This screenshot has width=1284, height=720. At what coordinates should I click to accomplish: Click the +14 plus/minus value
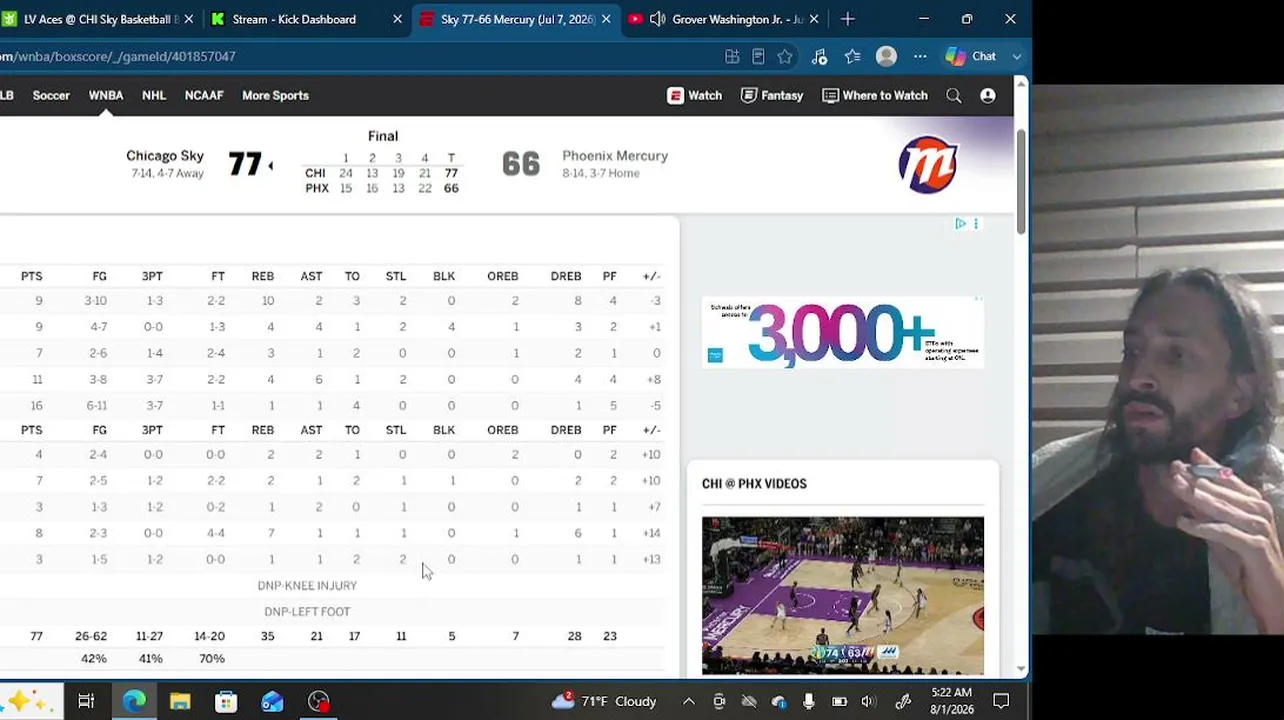[651, 533]
